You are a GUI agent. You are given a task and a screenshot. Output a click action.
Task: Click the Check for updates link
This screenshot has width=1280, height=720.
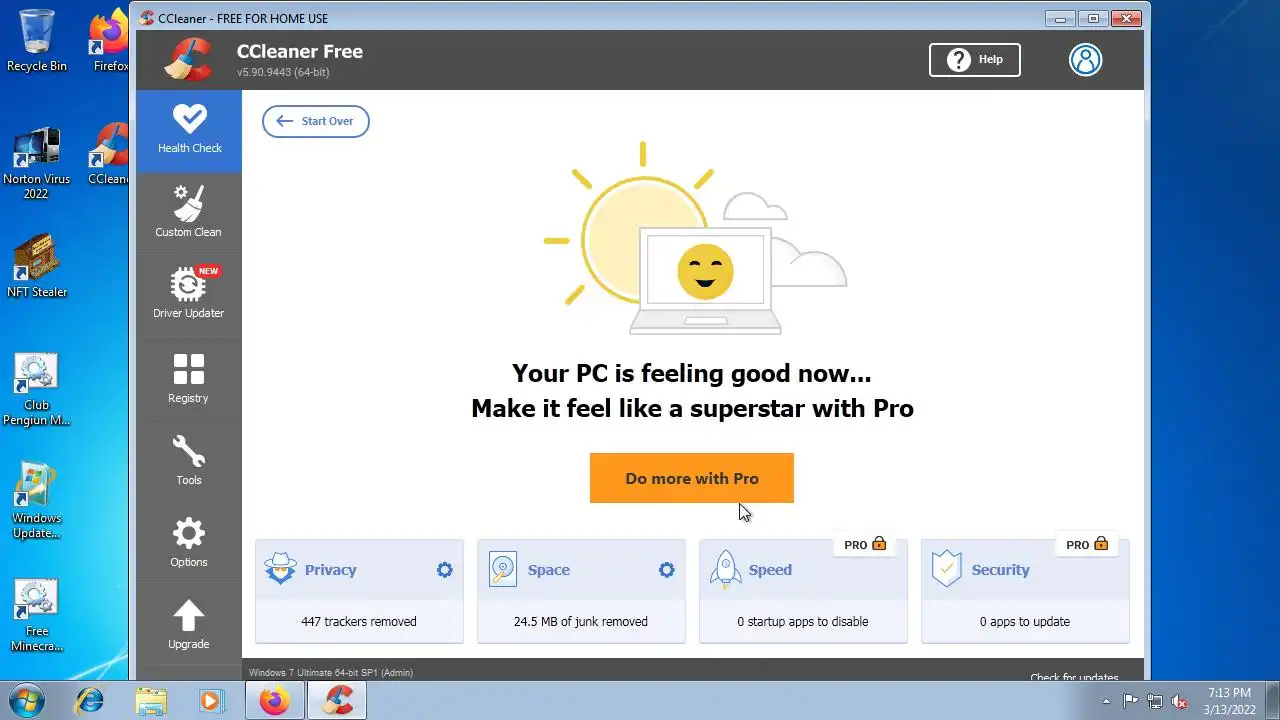point(1074,677)
